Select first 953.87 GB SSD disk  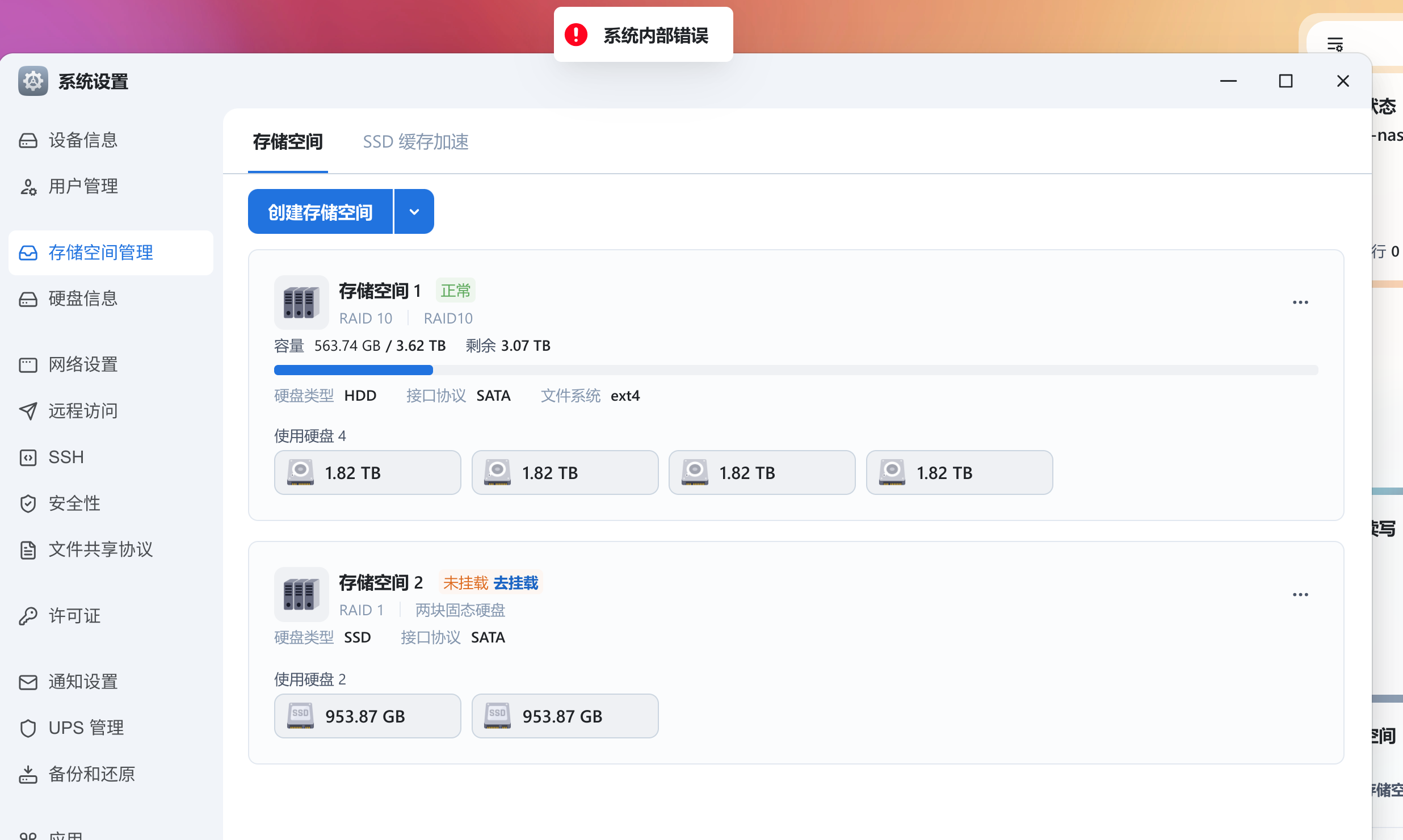point(367,716)
